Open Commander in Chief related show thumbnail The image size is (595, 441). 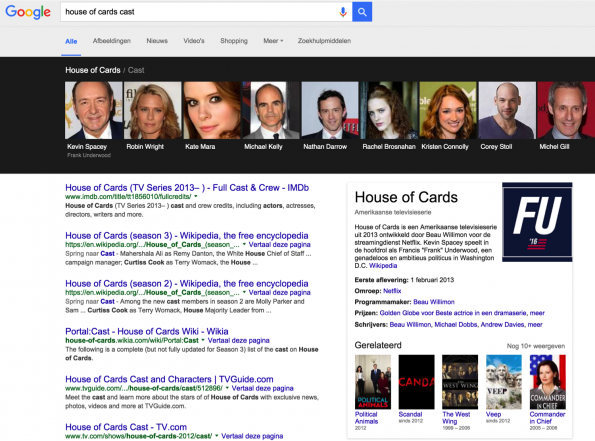pyautogui.click(x=548, y=382)
